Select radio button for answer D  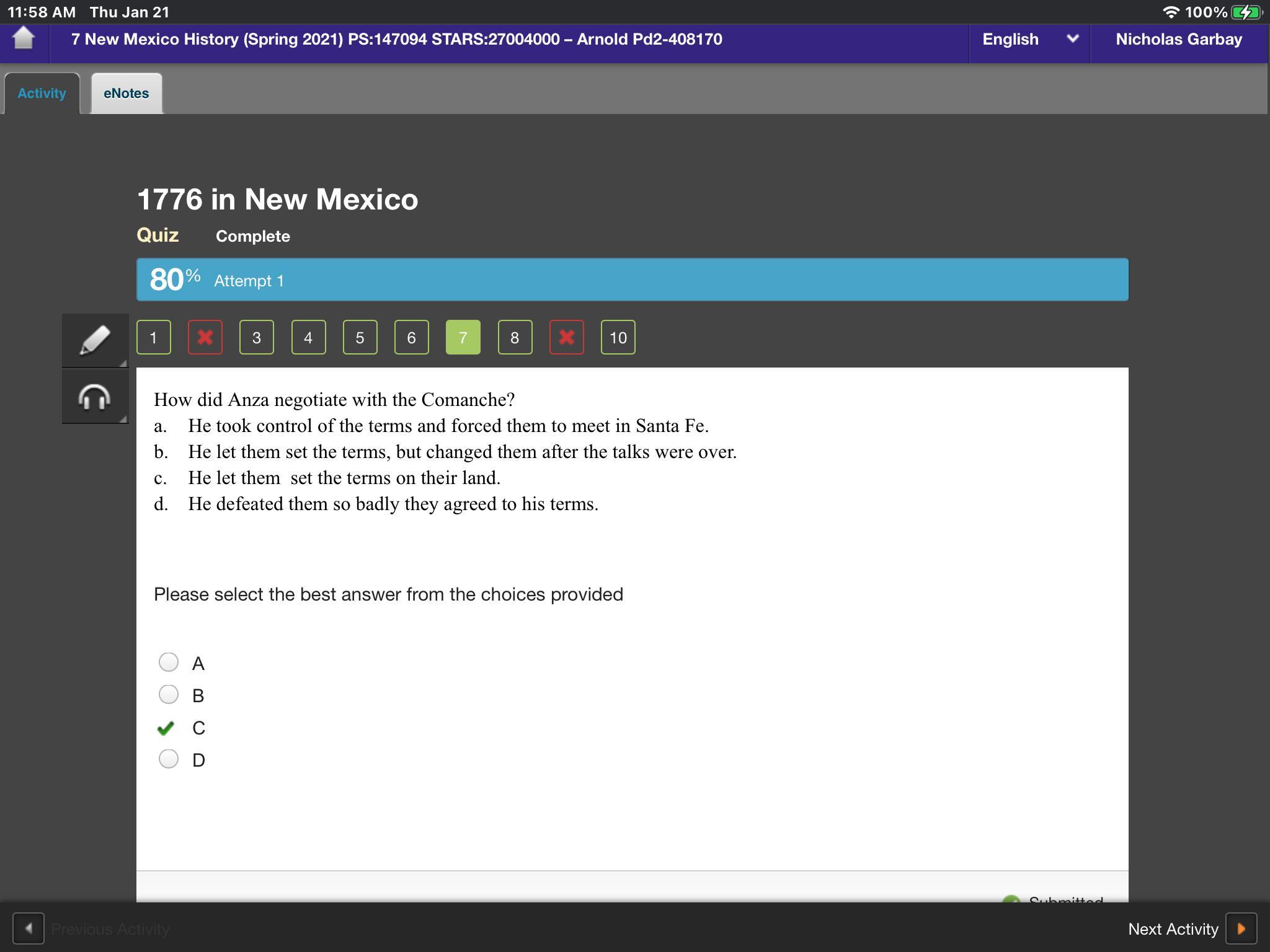coord(169,759)
